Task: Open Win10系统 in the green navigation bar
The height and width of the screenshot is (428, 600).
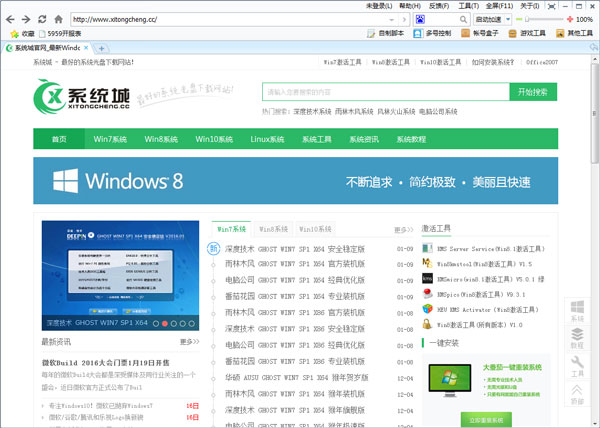Action: coord(214,139)
